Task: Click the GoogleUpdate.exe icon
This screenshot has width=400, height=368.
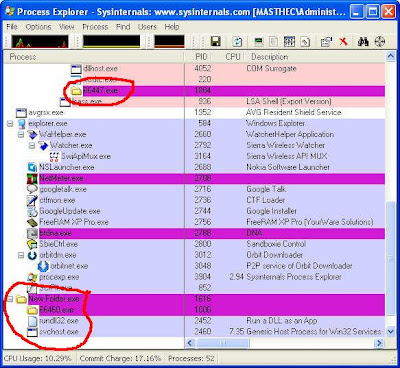Action: 32,211
